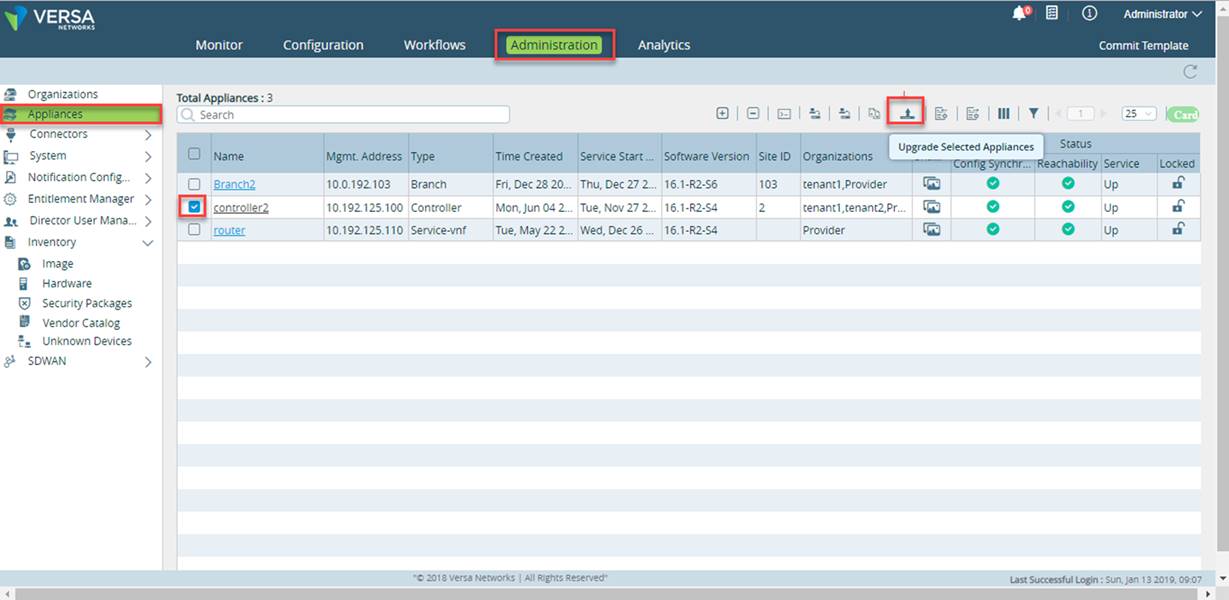Open the Branch2 appliance link
1229x600 pixels.
[x=234, y=184]
